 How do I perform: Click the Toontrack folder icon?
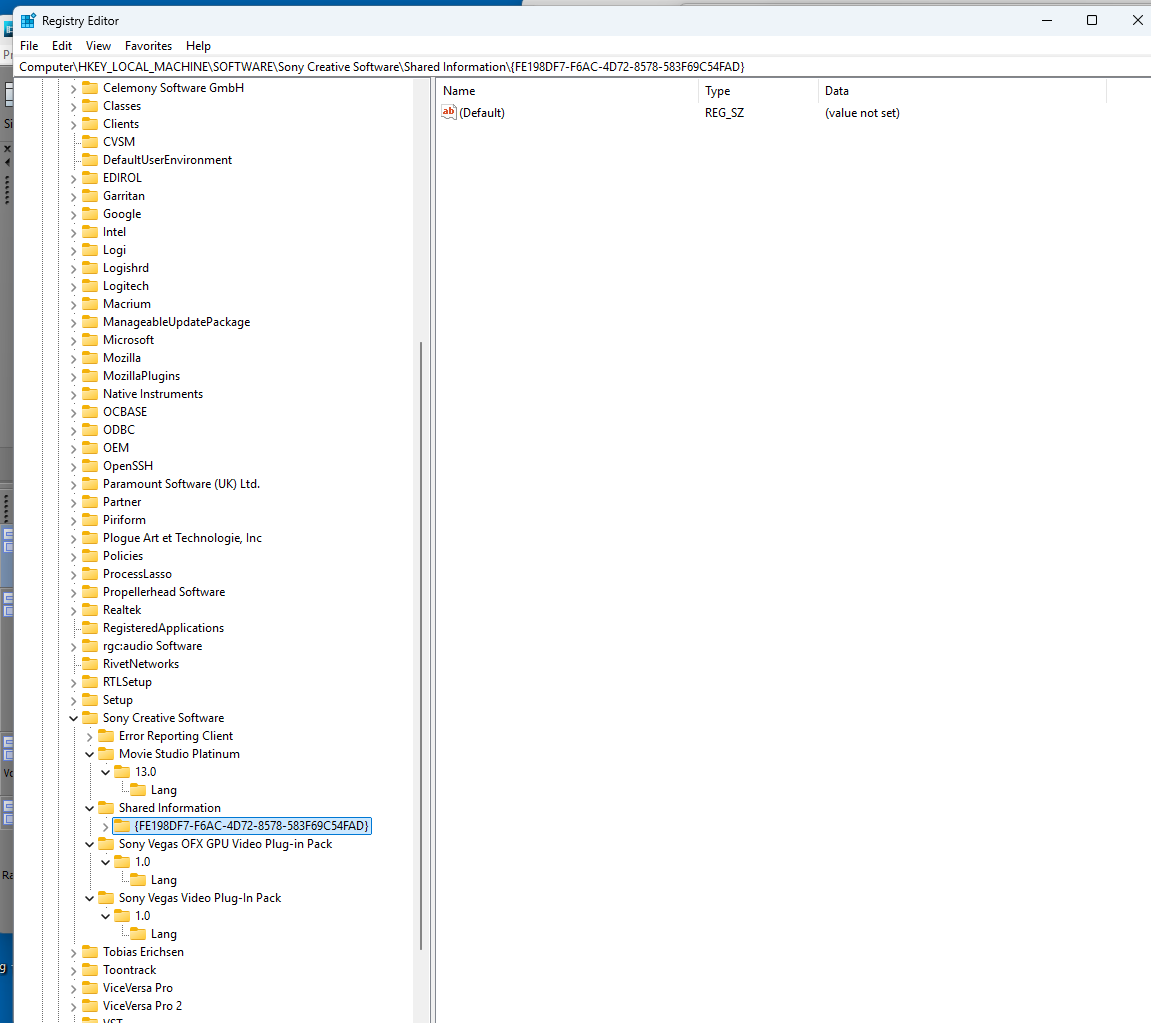coord(90,969)
